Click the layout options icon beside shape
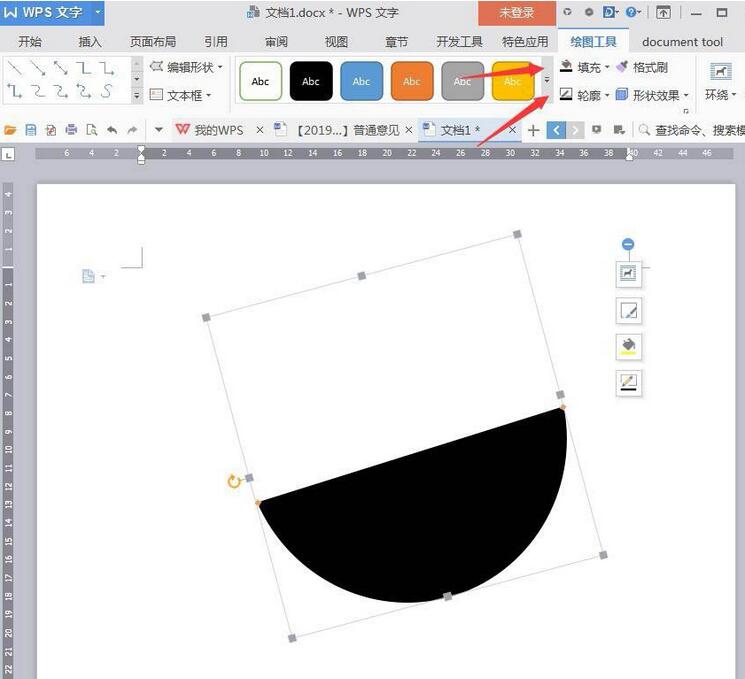The height and width of the screenshot is (679, 745). [x=628, y=273]
